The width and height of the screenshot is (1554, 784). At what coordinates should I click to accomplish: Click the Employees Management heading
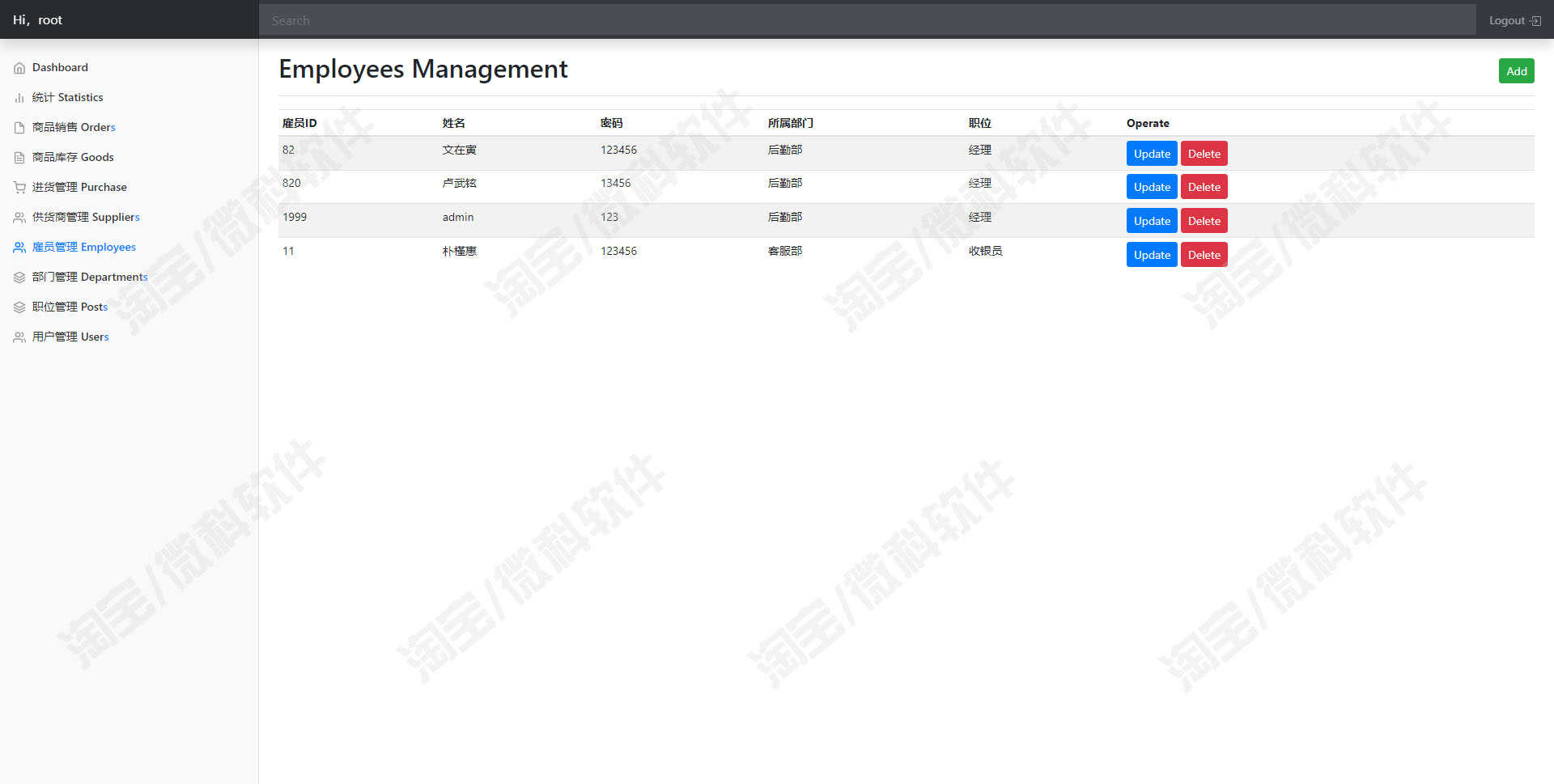click(x=423, y=70)
